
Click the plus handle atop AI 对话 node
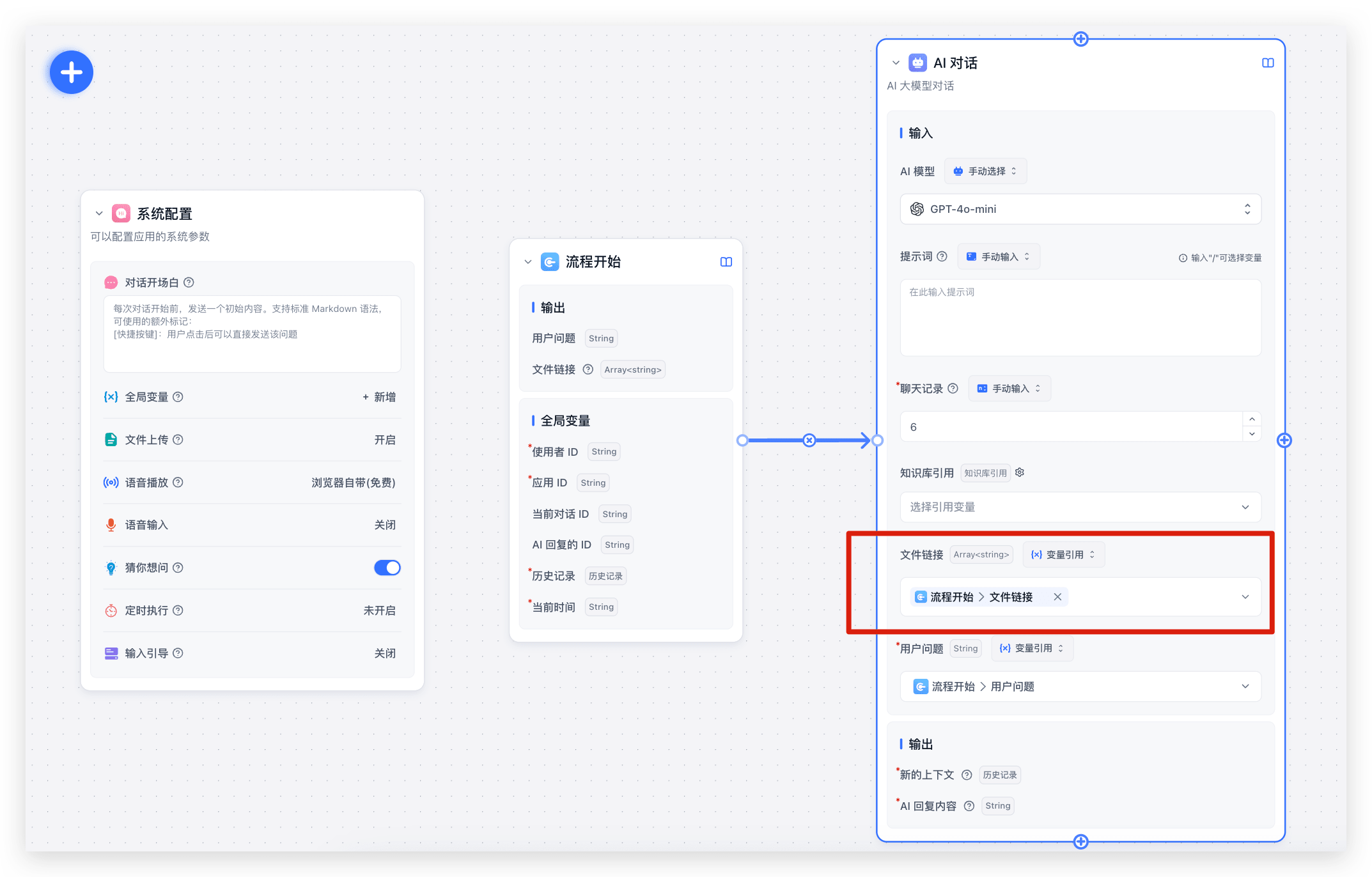[x=1080, y=39]
